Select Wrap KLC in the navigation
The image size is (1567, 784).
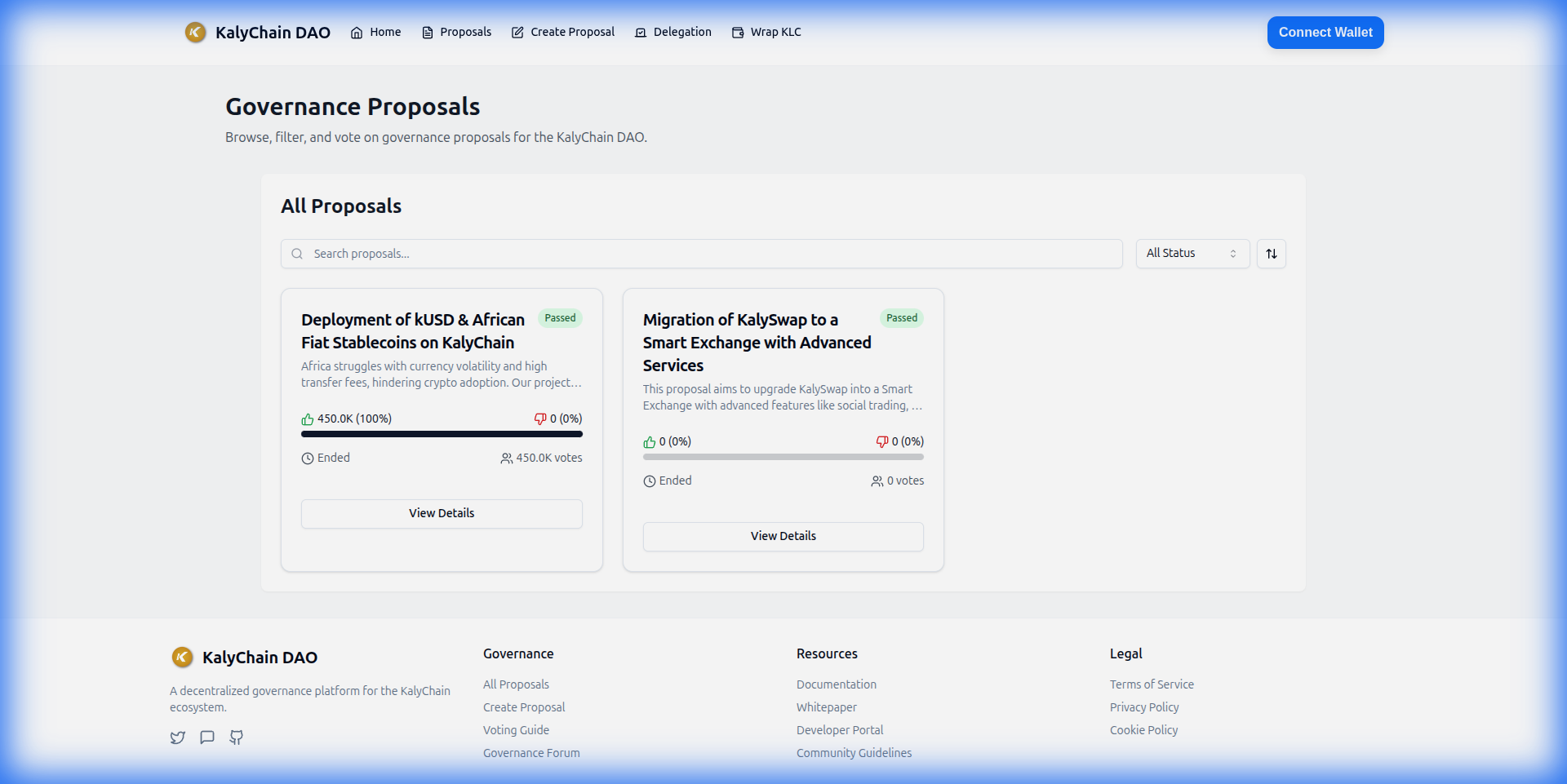click(766, 33)
